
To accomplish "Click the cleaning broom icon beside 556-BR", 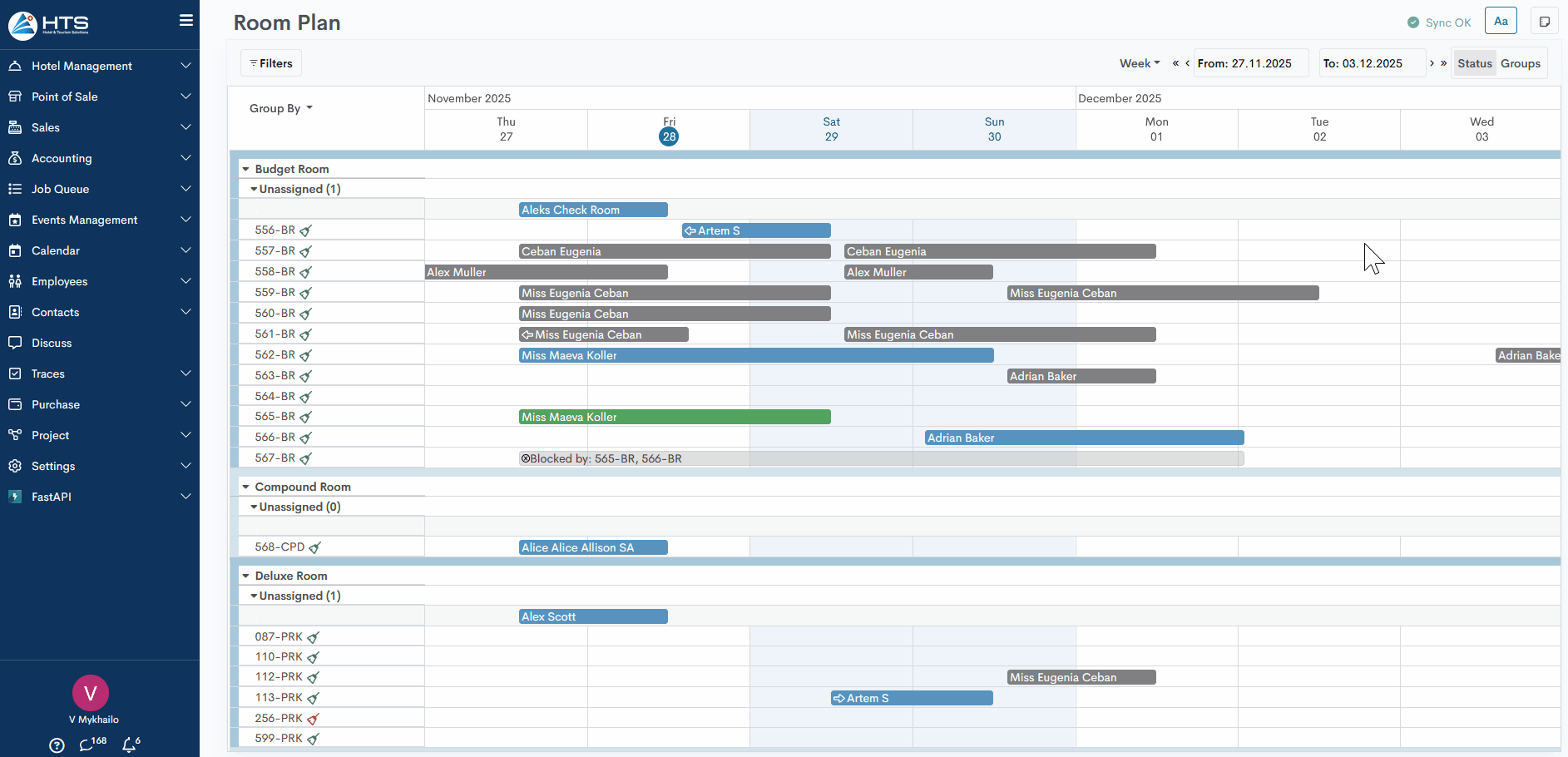I will [305, 230].
